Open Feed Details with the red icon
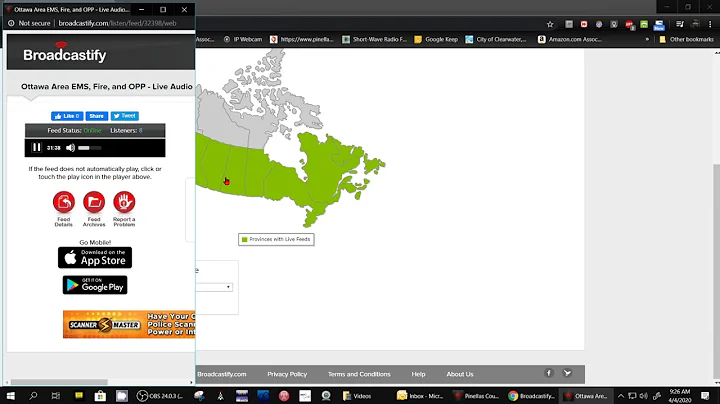The width and height of the screenshot is (720, 404). pyautogui.click(x=63, y=202)
